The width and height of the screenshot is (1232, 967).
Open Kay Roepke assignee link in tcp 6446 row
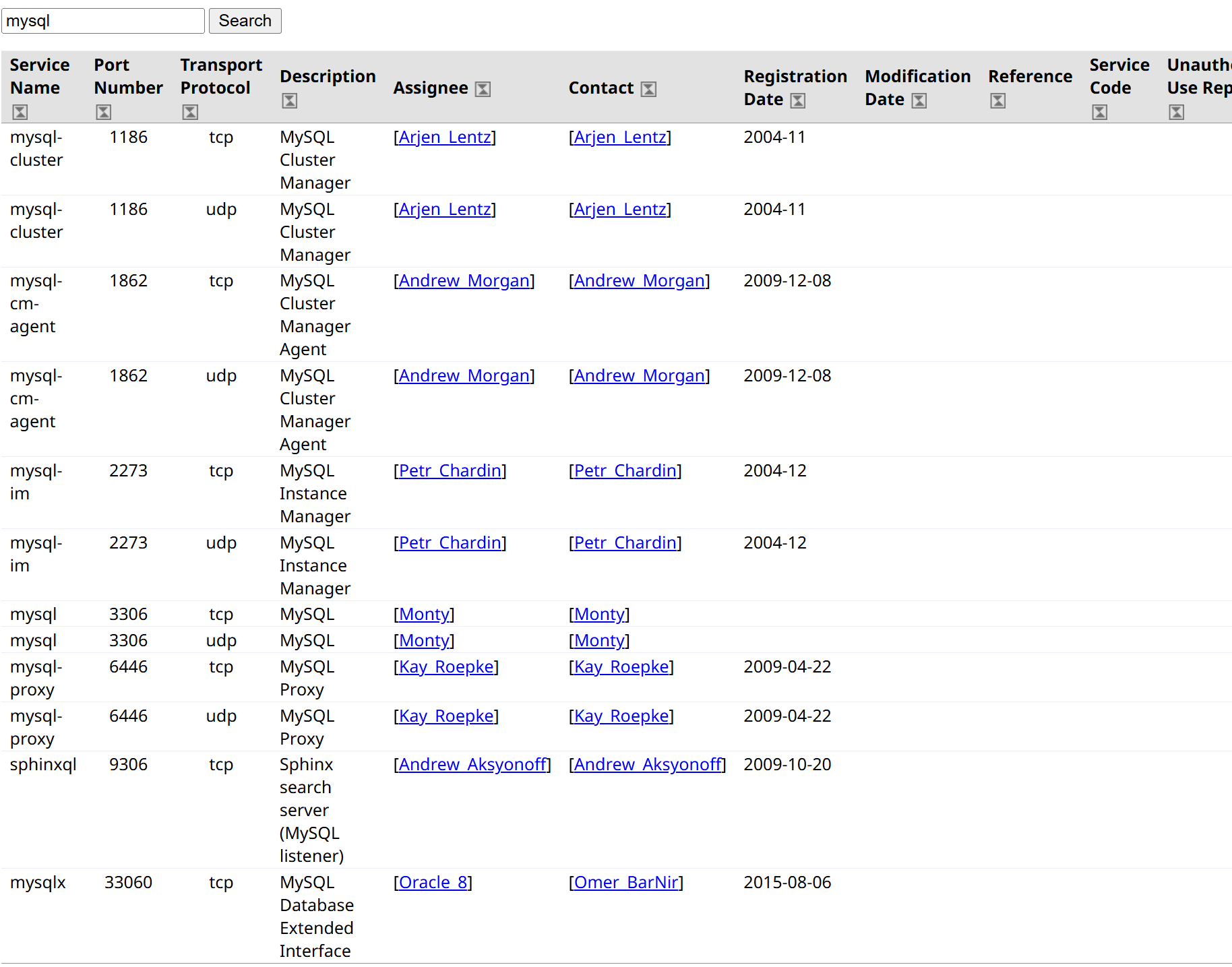coord(446,667)
